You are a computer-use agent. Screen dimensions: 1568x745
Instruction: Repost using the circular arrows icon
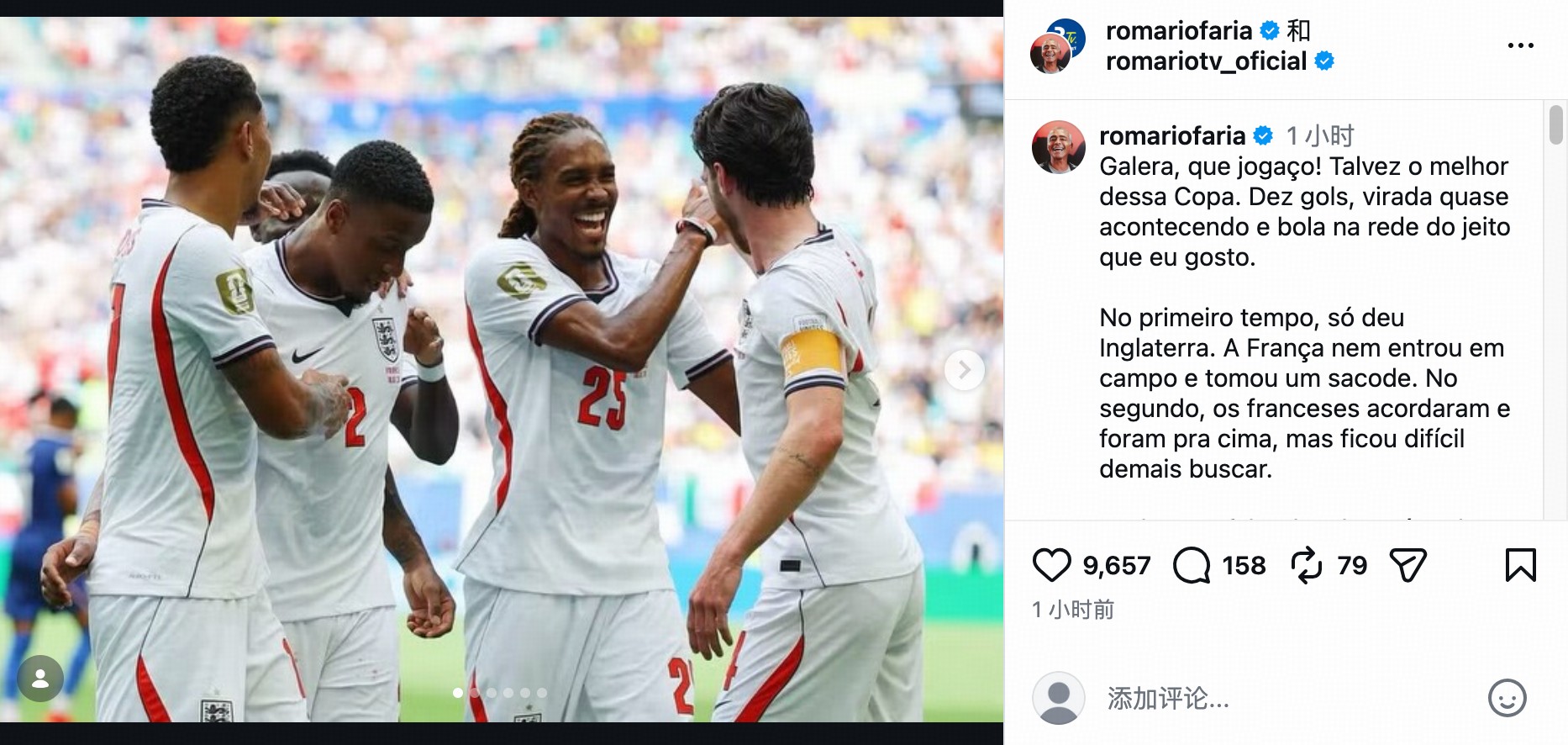coord(1307,565)
